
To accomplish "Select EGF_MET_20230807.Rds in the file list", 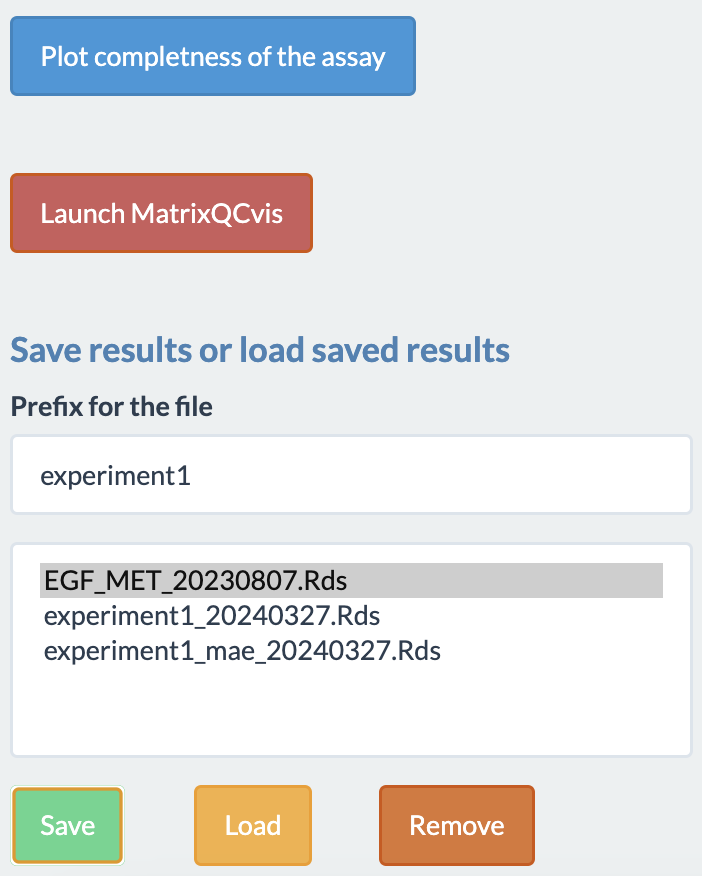I will pyautogui.click(x=351, y=580).
